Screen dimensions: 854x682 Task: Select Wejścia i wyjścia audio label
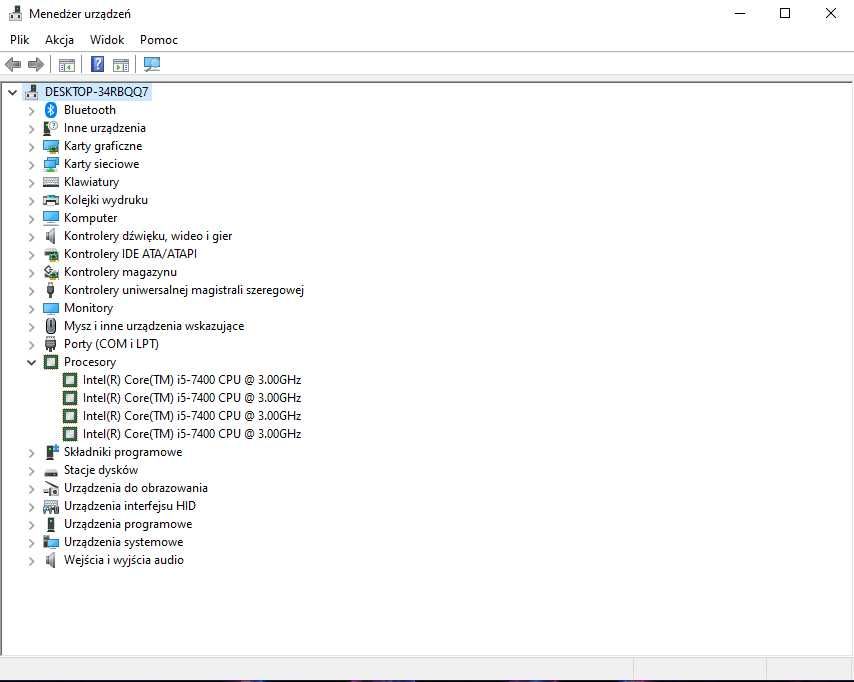[124, 560]
